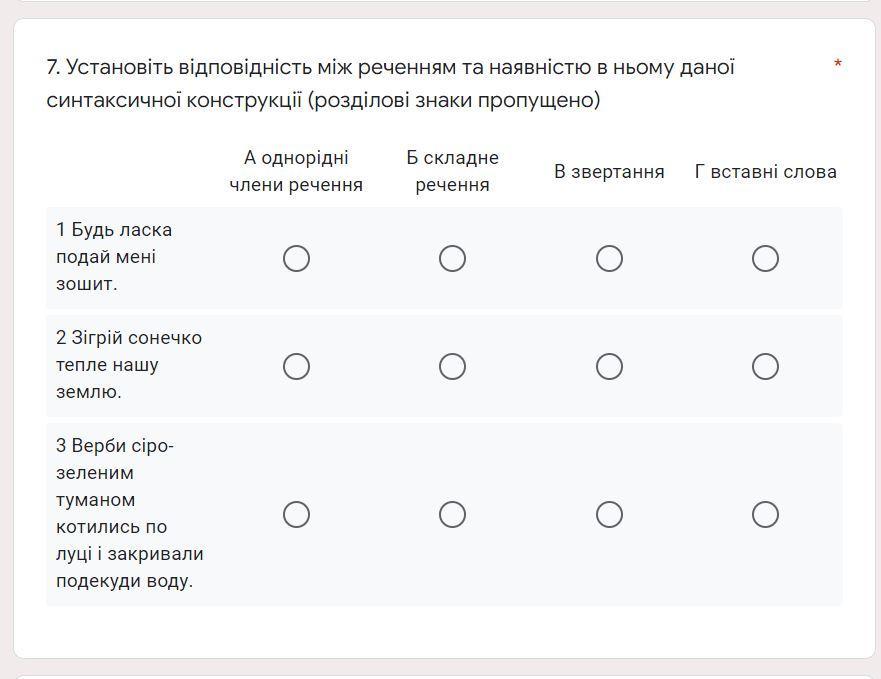Image resolution: width=881 pixels, height=679 pixels.
Task: Click the 'Б складне речення' column header
Action: tap(452, 171)
